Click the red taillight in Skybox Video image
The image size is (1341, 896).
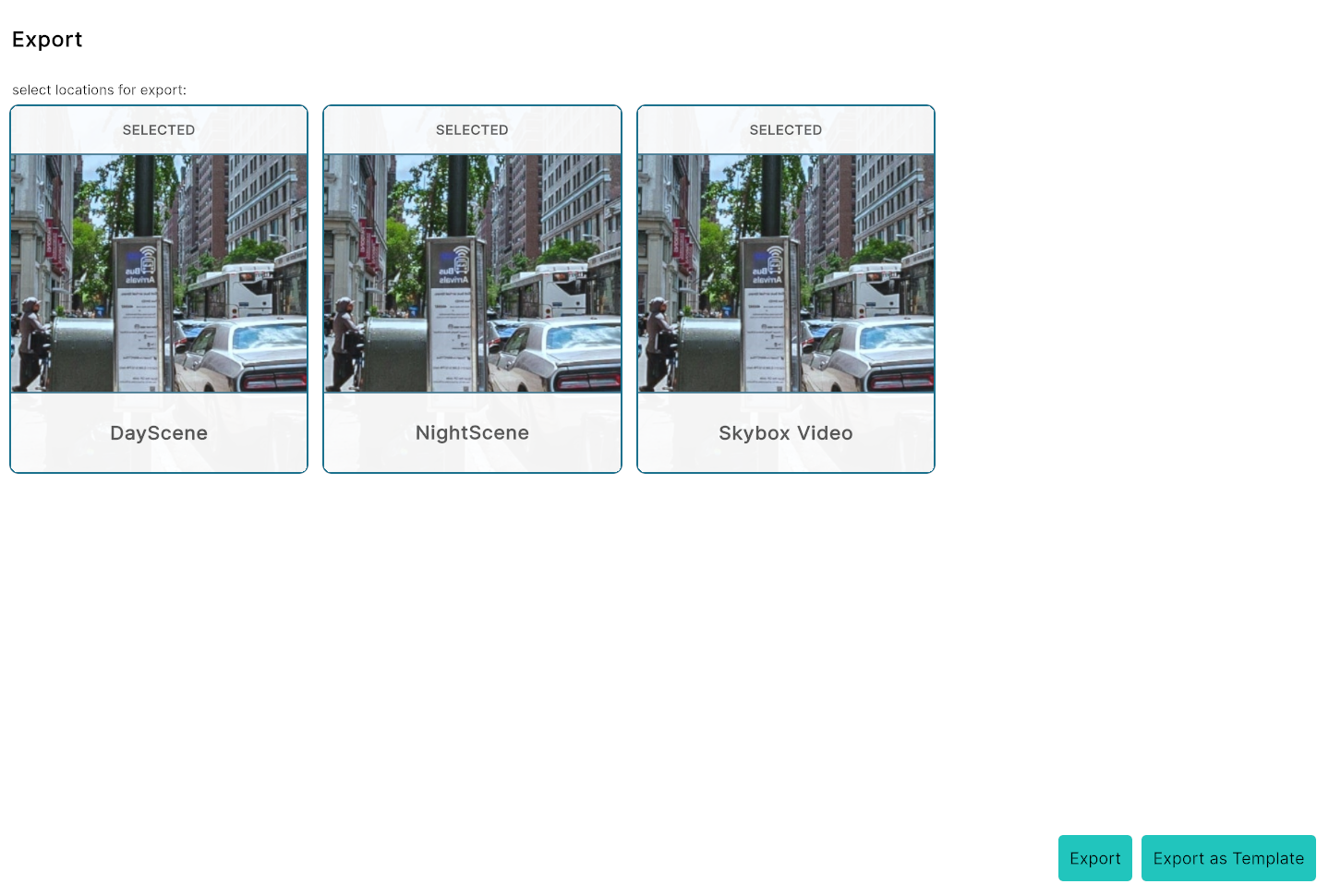[x=903, y=381]
